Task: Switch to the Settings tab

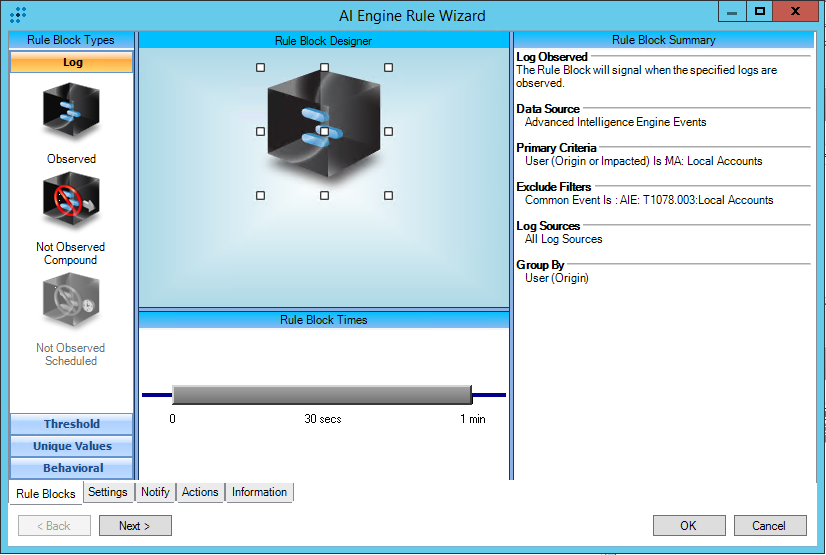Action: click(x=107, y=492)
